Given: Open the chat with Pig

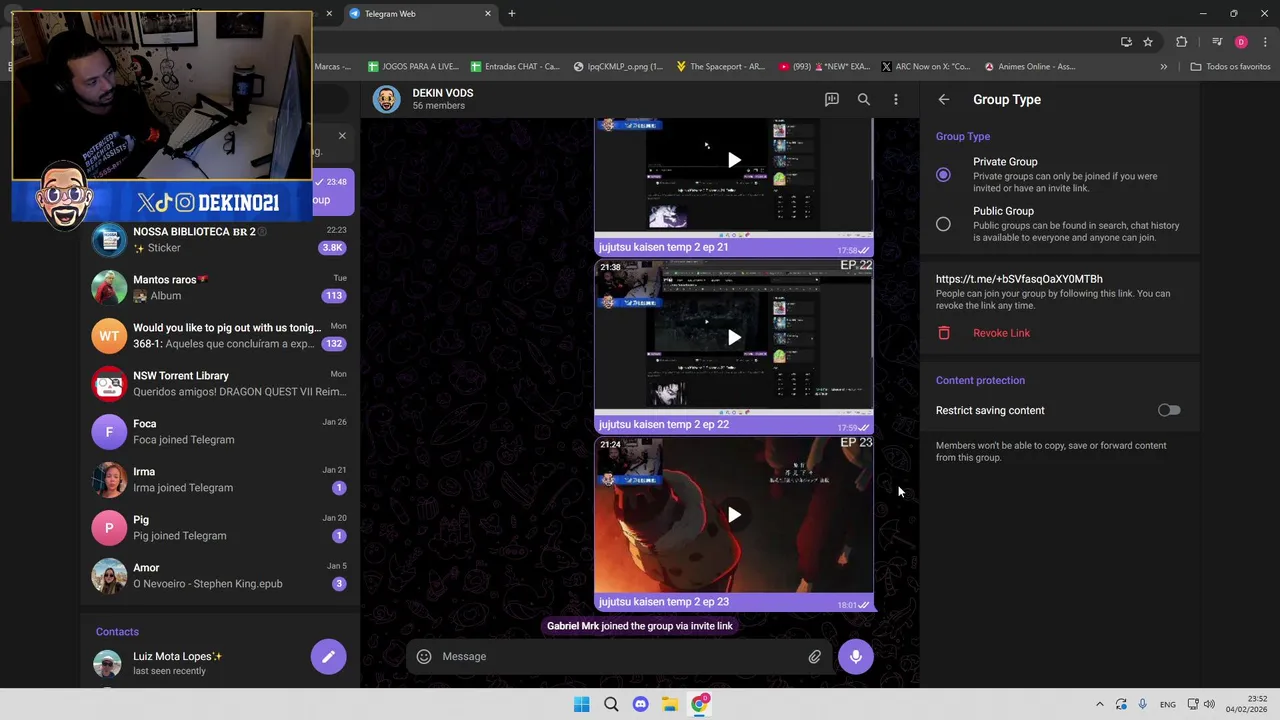Looking at the screenshot, I should point(220,527).
